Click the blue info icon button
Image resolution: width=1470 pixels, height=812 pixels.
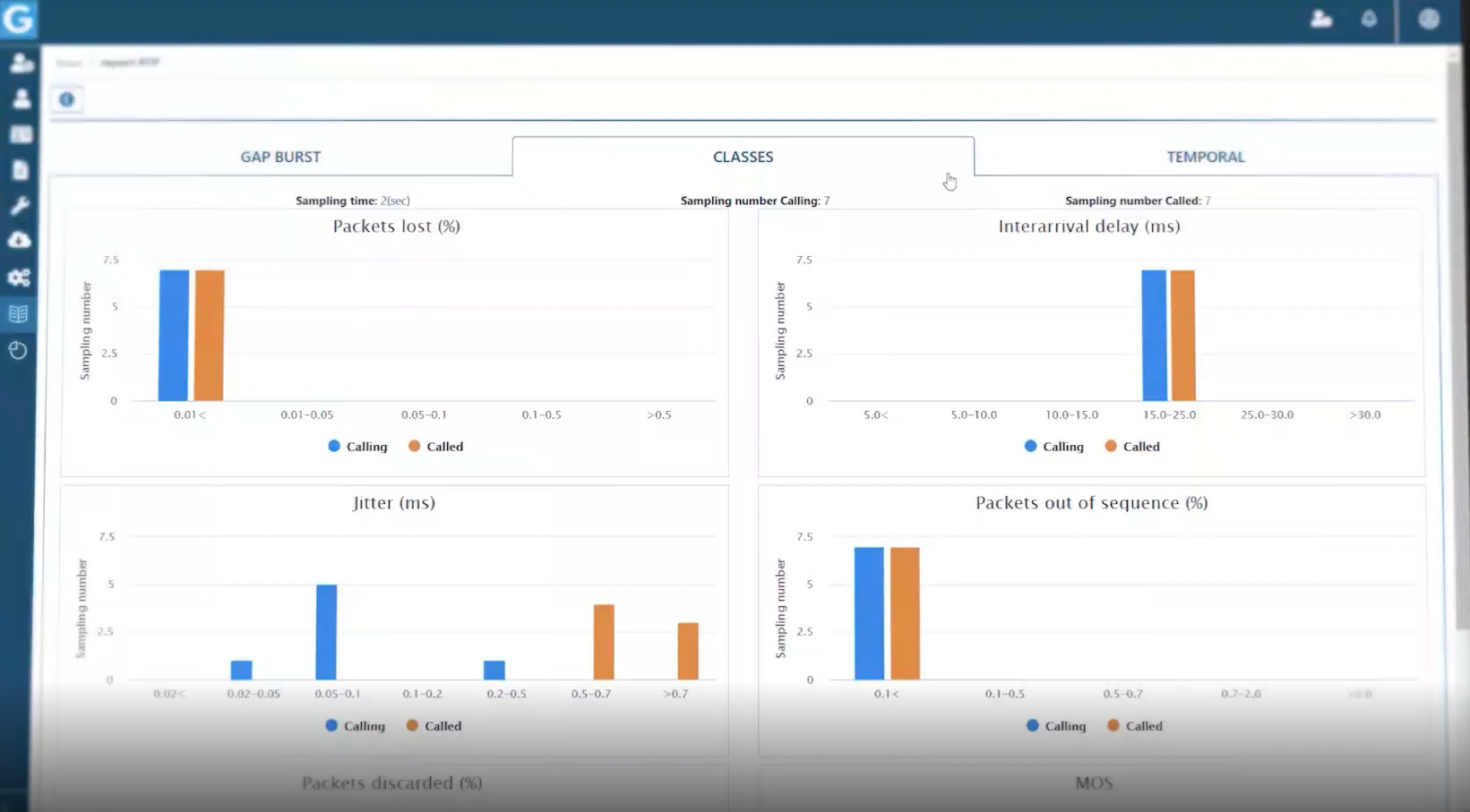click(67, 99)
